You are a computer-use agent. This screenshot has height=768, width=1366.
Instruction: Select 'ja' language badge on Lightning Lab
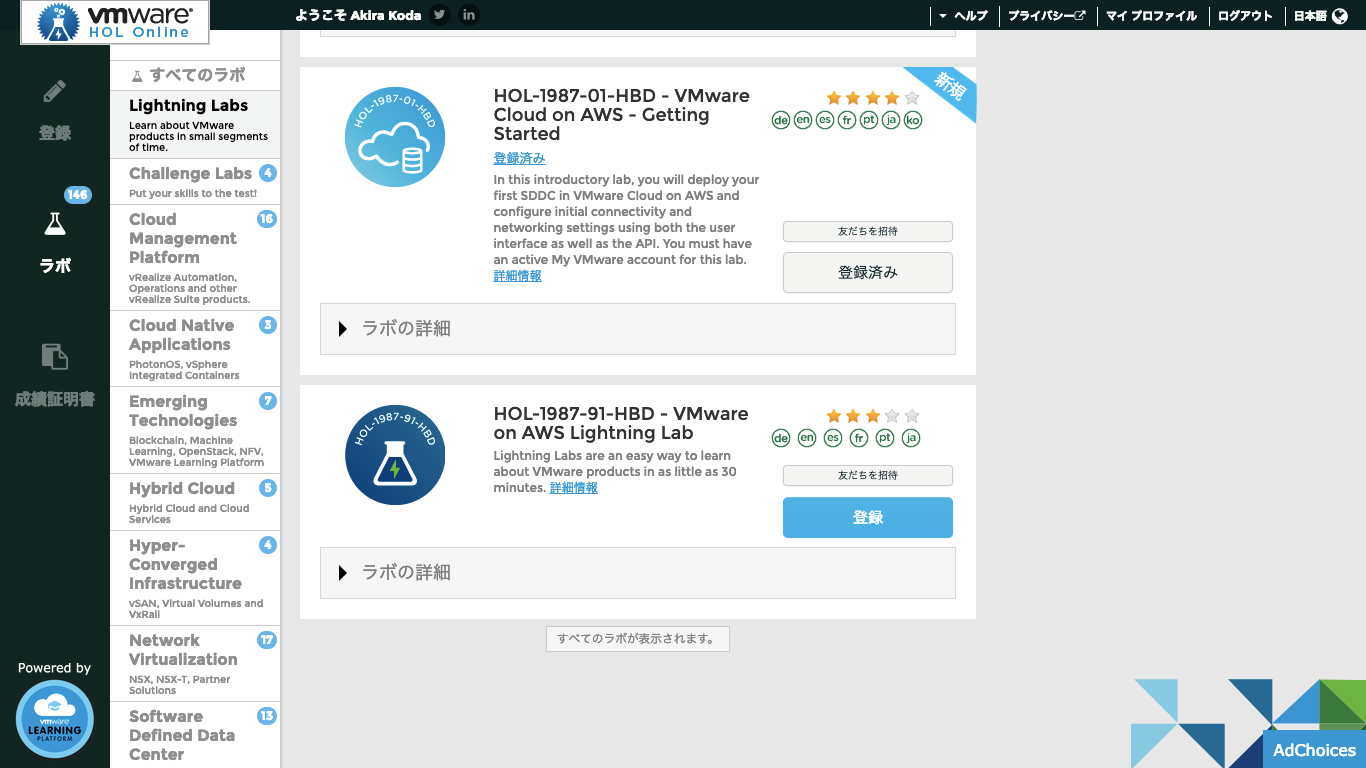pos(910,438)
